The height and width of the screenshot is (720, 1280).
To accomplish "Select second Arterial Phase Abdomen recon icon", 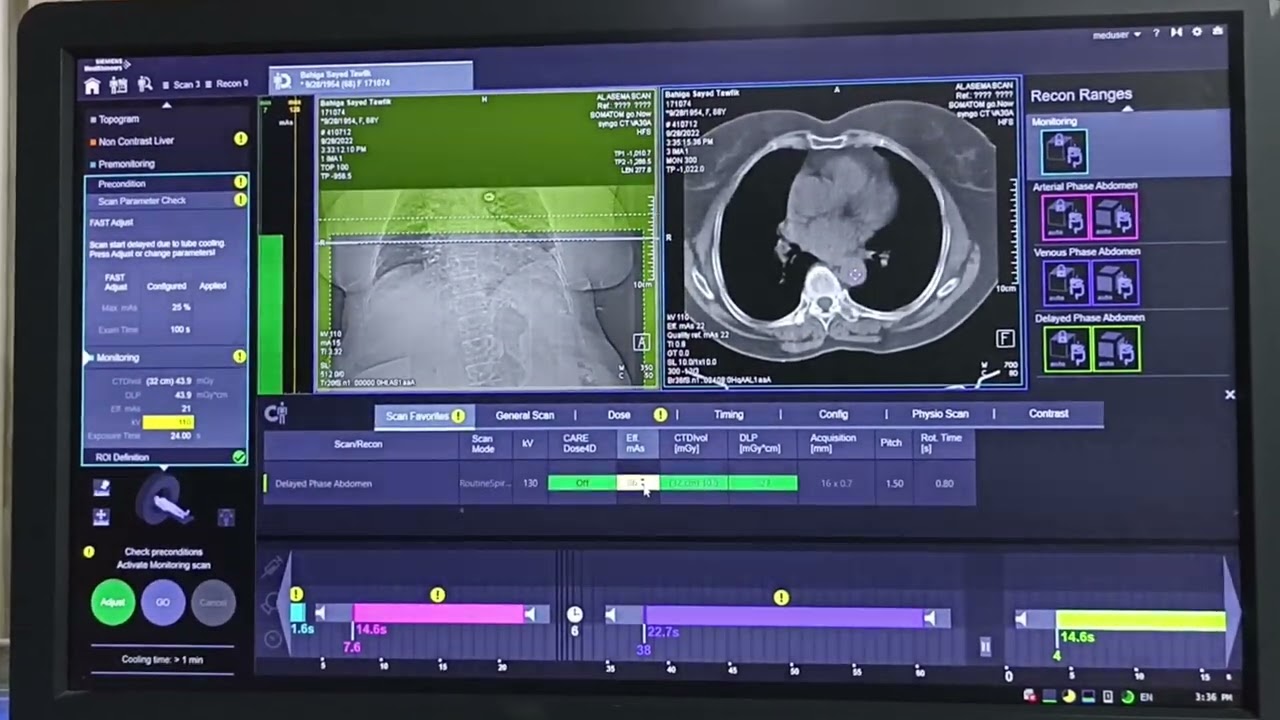I will [1113, 216].
